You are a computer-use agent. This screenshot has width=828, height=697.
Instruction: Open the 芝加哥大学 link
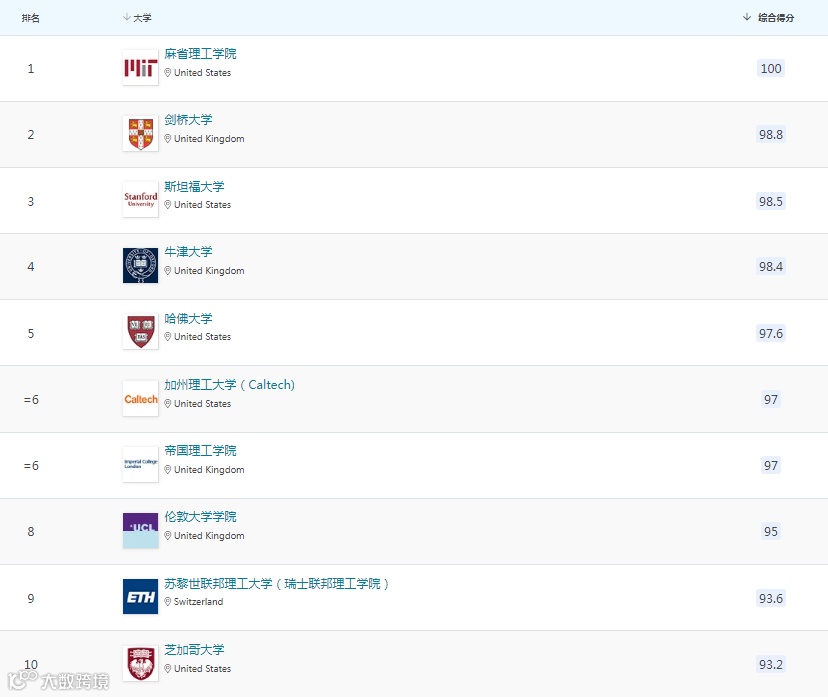pos(194,650)
